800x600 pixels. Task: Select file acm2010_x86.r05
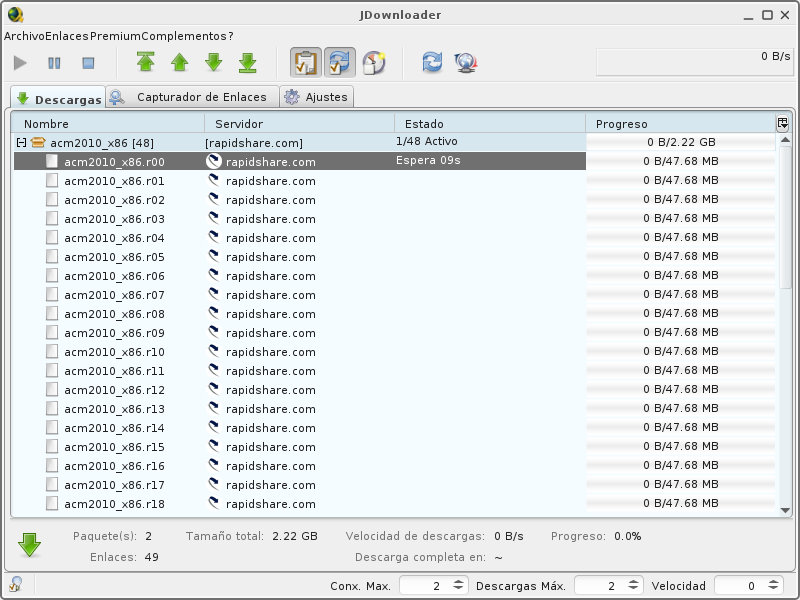pyautogui.click(x=114, y=257)
